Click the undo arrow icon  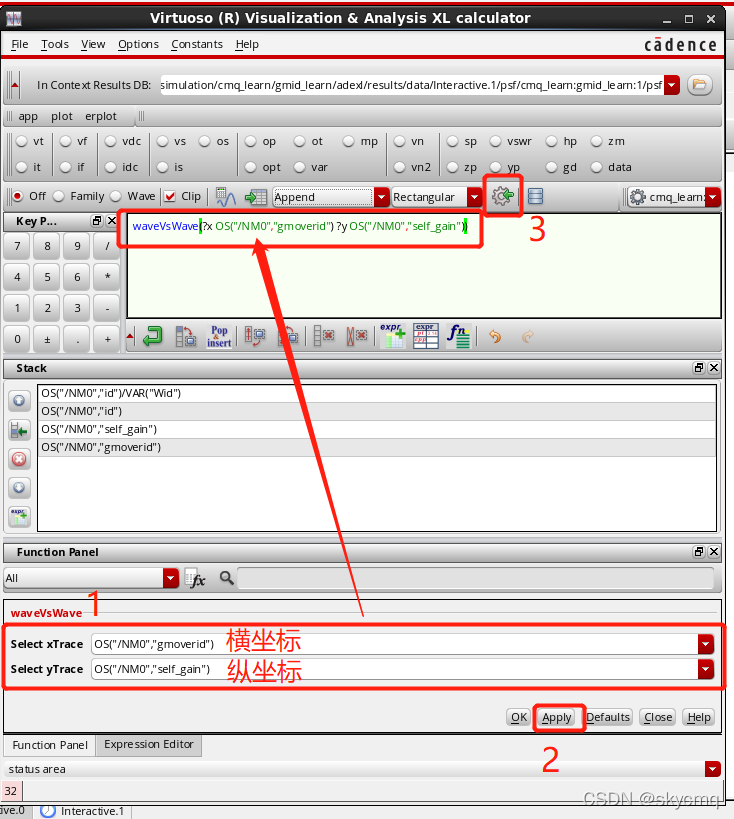(495, 336)
